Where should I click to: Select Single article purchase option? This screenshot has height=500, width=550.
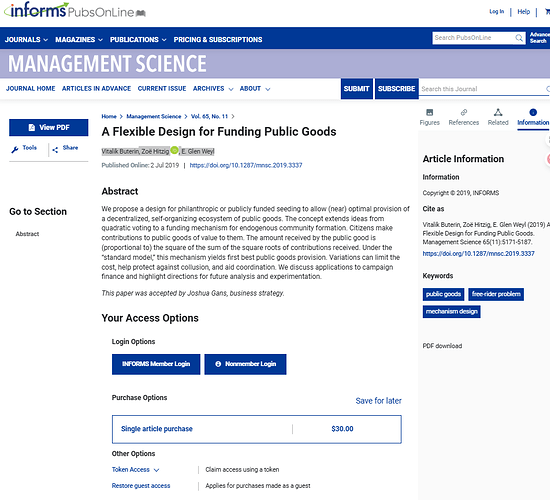[257, 429]
